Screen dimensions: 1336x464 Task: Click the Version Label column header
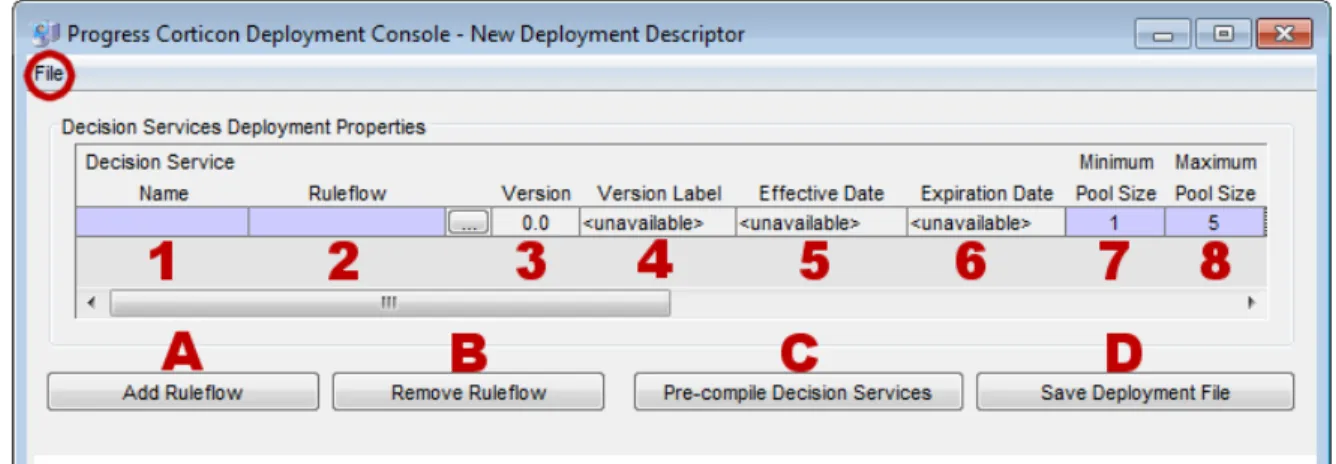click(659, 193)
